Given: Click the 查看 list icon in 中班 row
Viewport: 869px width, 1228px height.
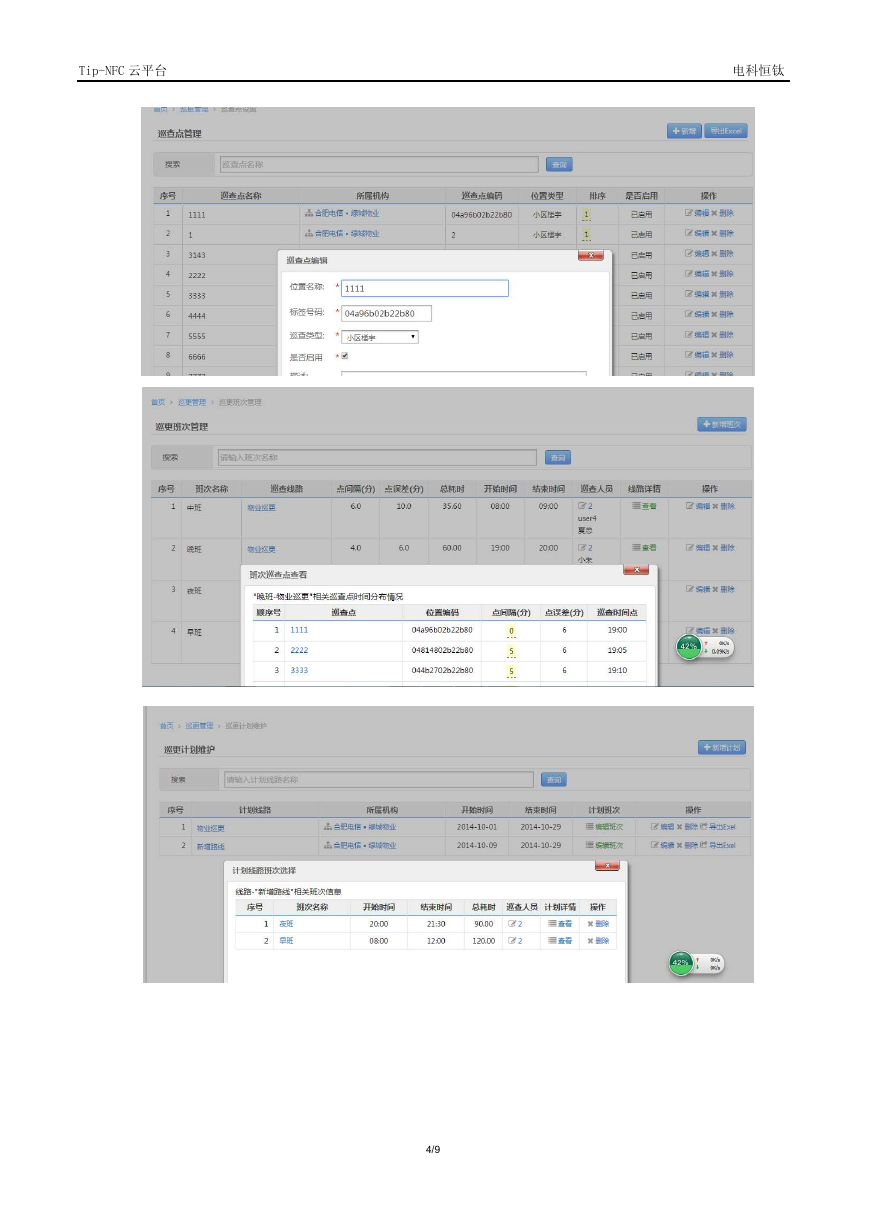Looking at the screenshot, I should coord(636,505).
